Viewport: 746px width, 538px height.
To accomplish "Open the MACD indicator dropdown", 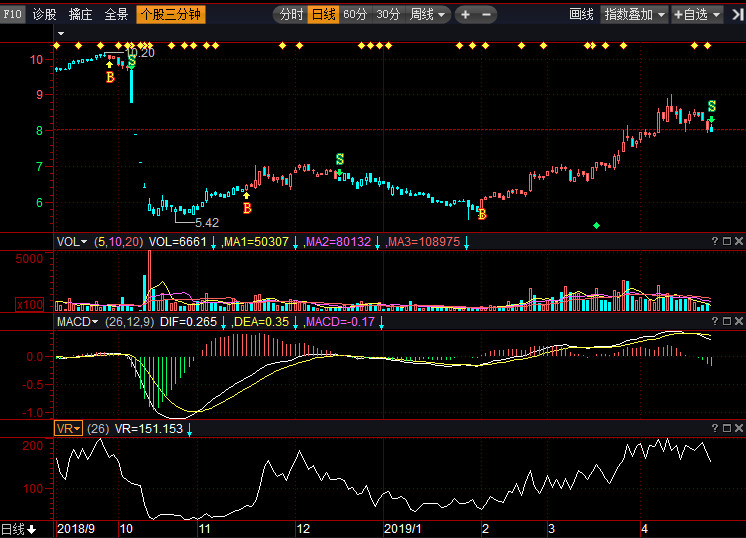I will coord(77,322).
